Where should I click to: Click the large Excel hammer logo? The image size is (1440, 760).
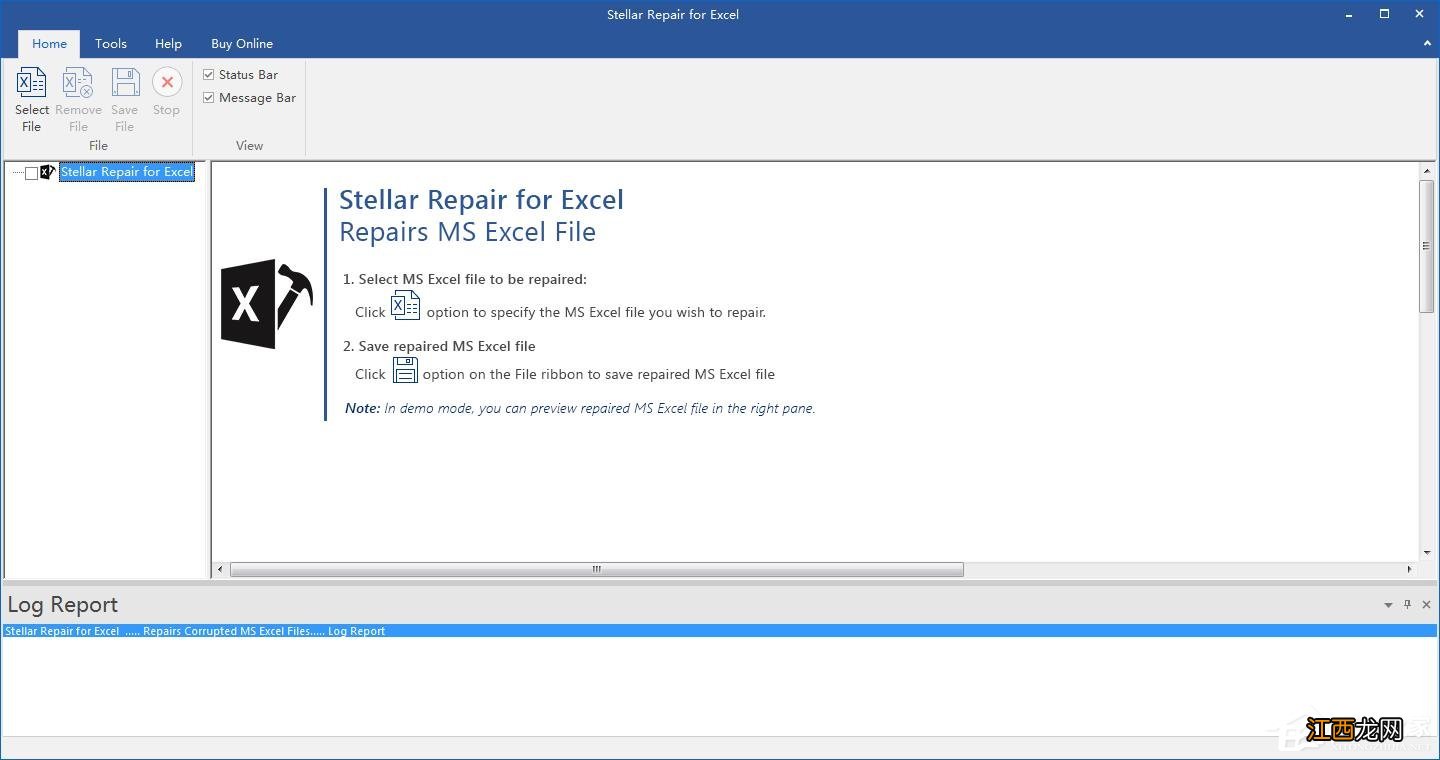pos(266,304)
